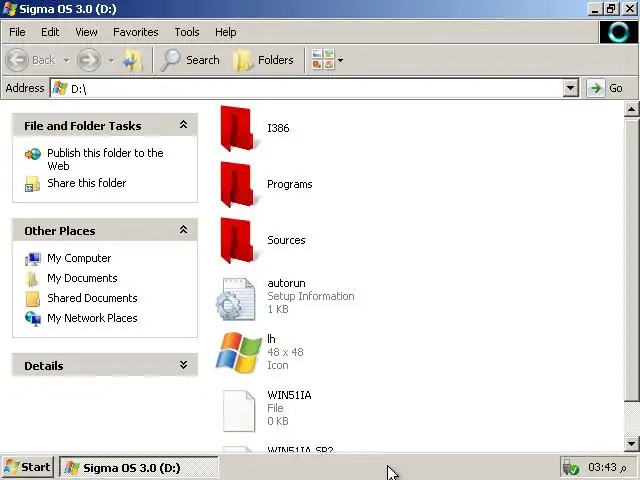
Task: Expand the Details panel
Action: [x=183, y=365]
